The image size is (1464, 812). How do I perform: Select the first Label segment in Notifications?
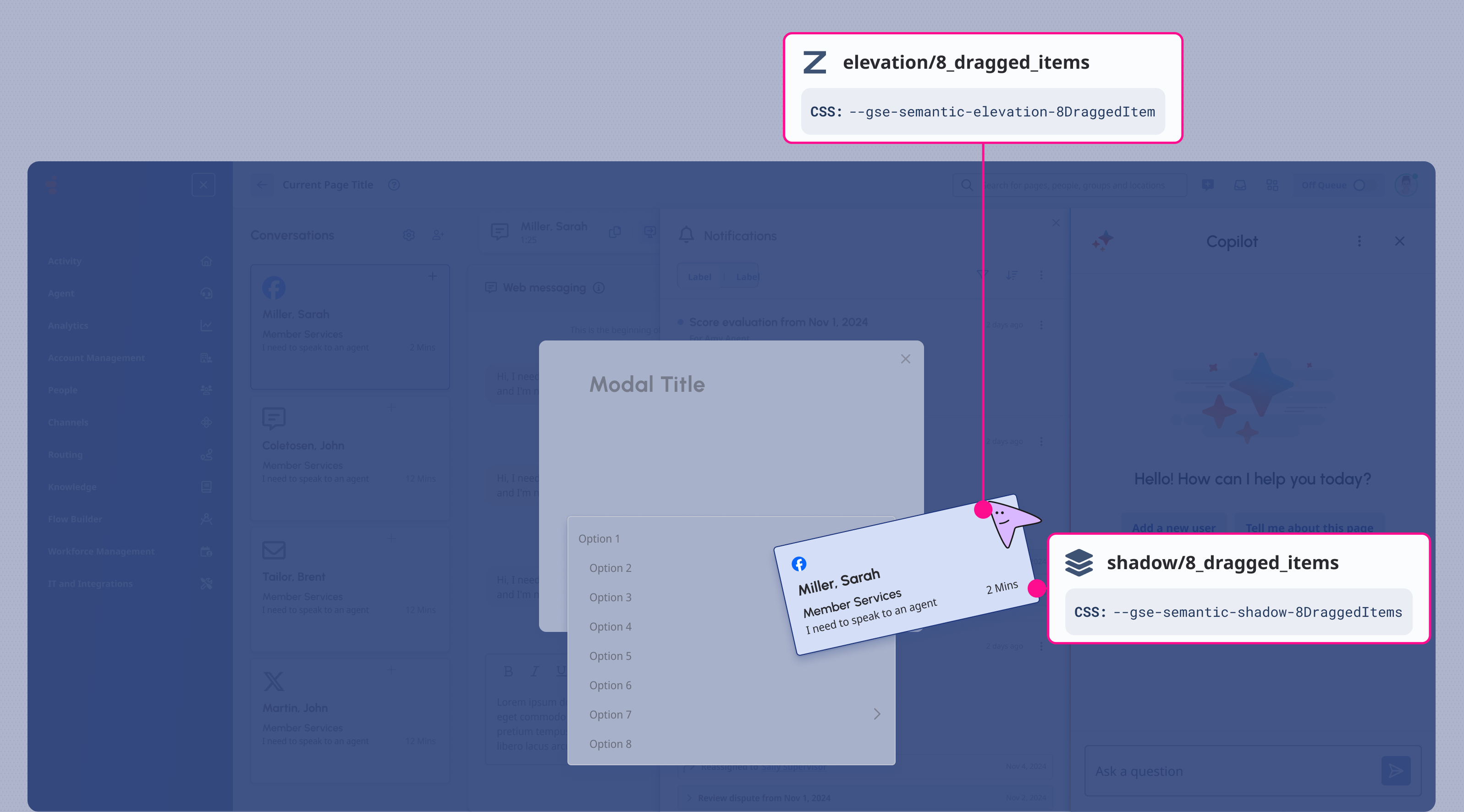[x=699, y=277]
